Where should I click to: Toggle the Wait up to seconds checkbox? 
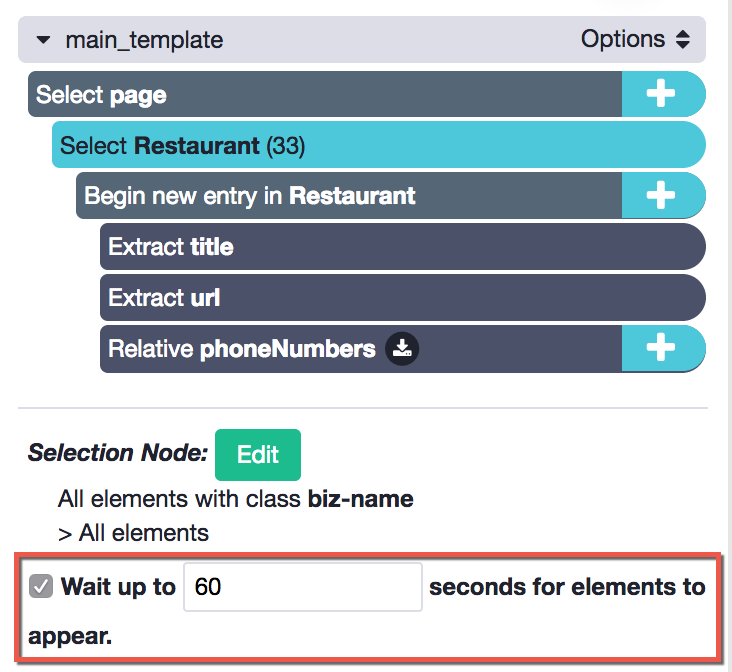(41, 586)
